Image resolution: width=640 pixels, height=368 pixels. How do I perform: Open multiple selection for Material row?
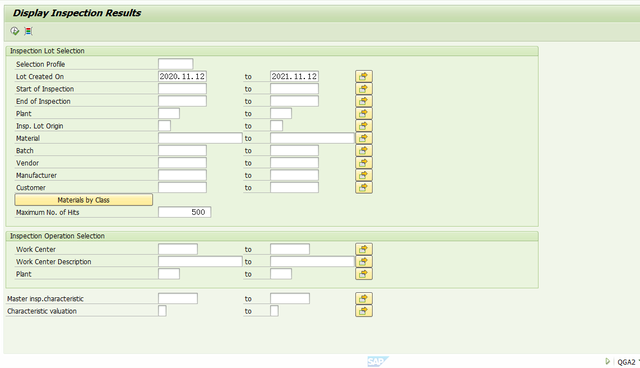pos(364,138)
